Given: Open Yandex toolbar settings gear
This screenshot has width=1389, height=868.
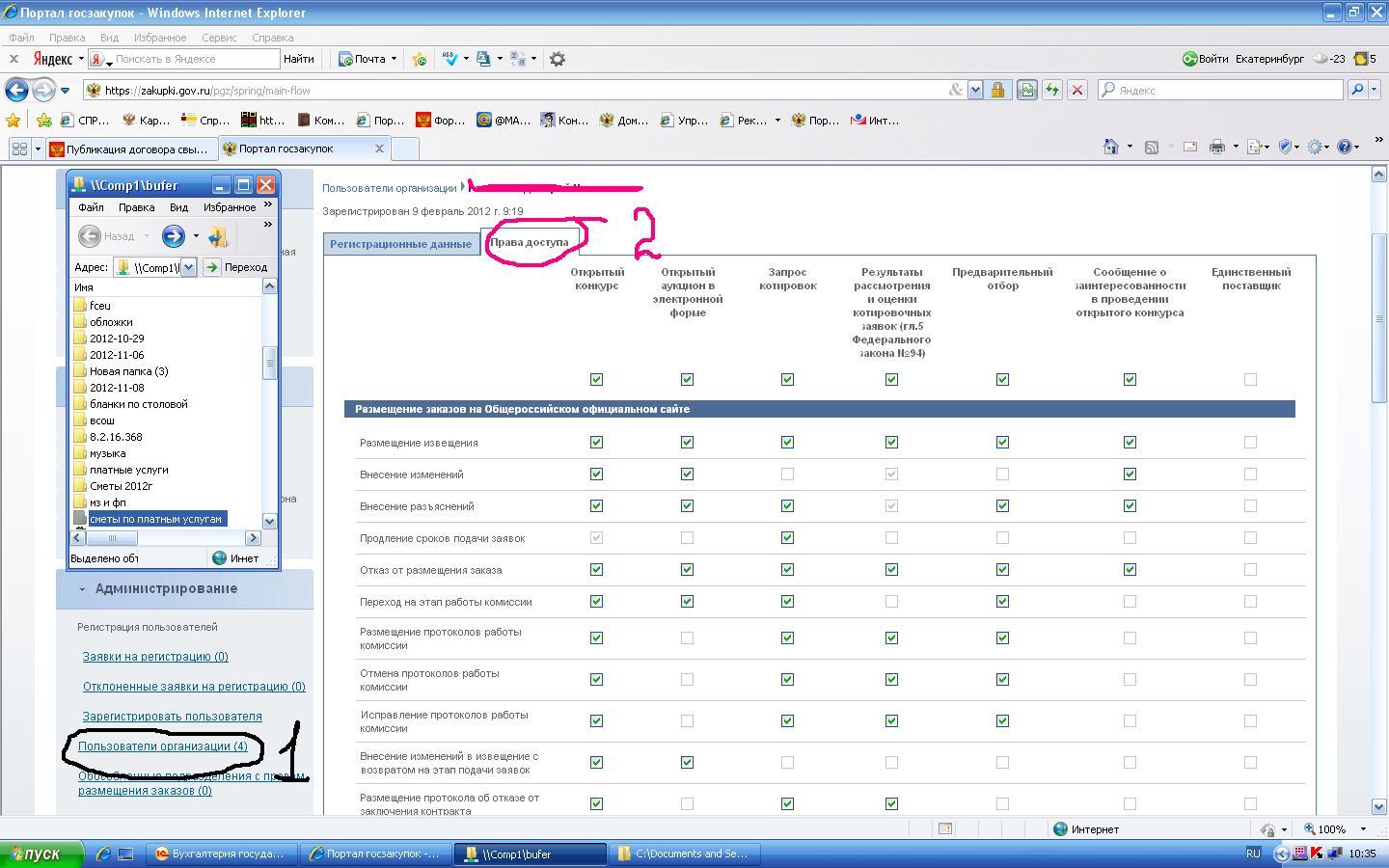Looking at the screenshot, I should (557, 59).
